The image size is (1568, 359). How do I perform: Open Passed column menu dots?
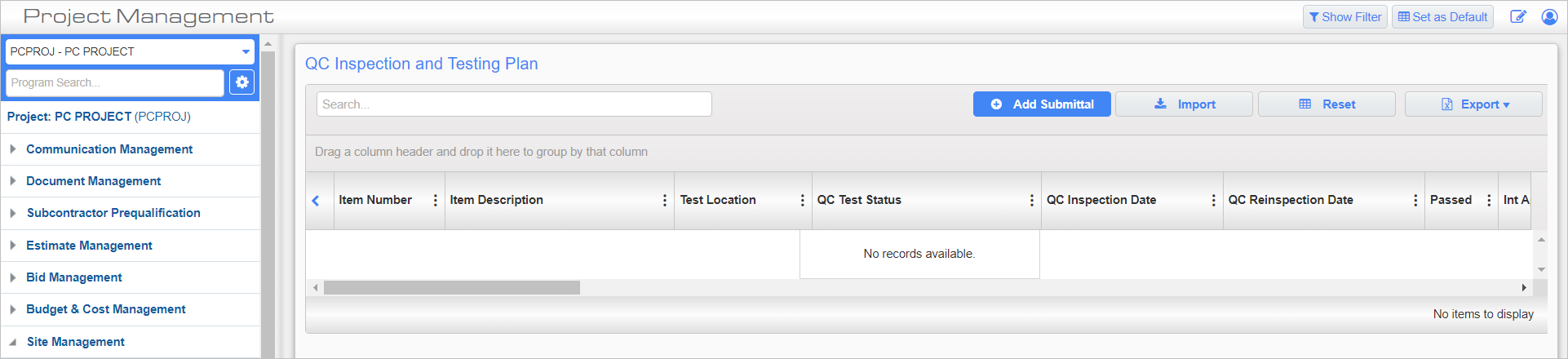1489,201
